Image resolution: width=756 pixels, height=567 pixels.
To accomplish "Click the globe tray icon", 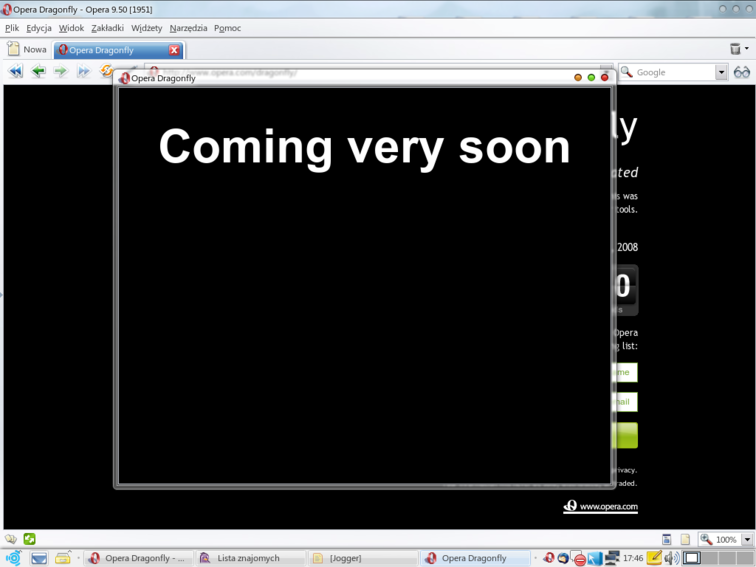I will pos(562,558).
